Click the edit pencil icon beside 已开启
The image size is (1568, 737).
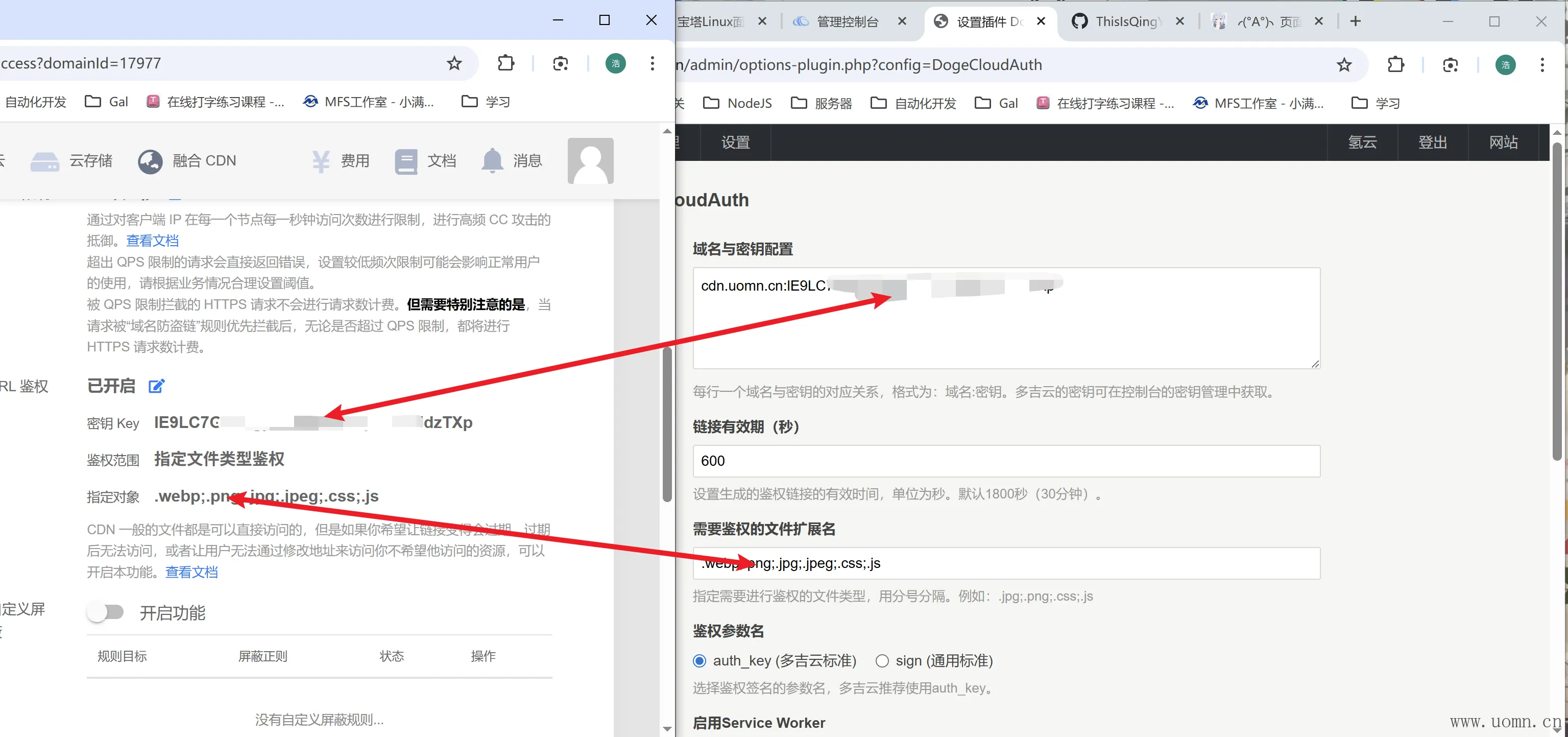point(156,386)
